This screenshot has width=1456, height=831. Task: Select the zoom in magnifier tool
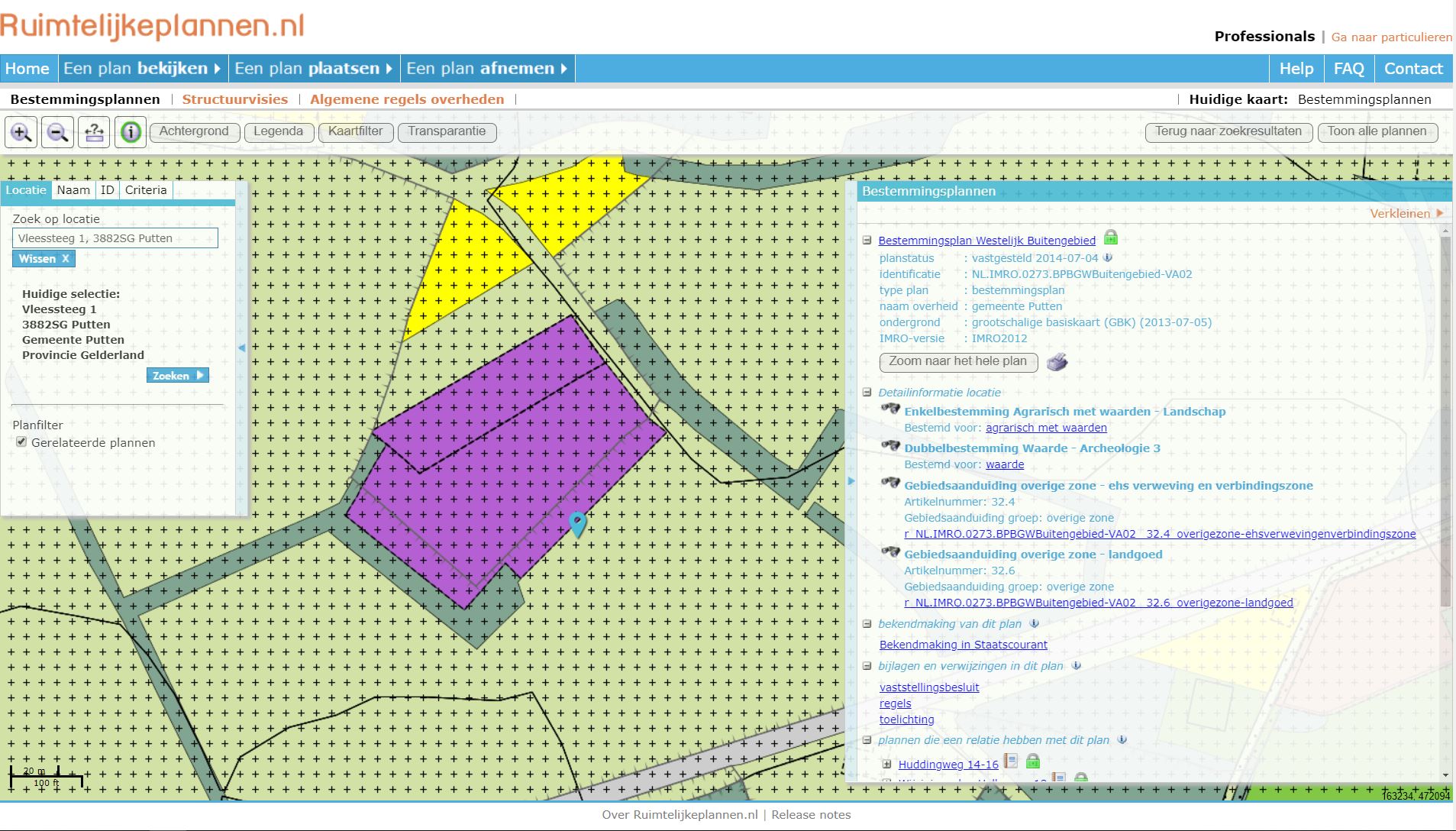21,131
